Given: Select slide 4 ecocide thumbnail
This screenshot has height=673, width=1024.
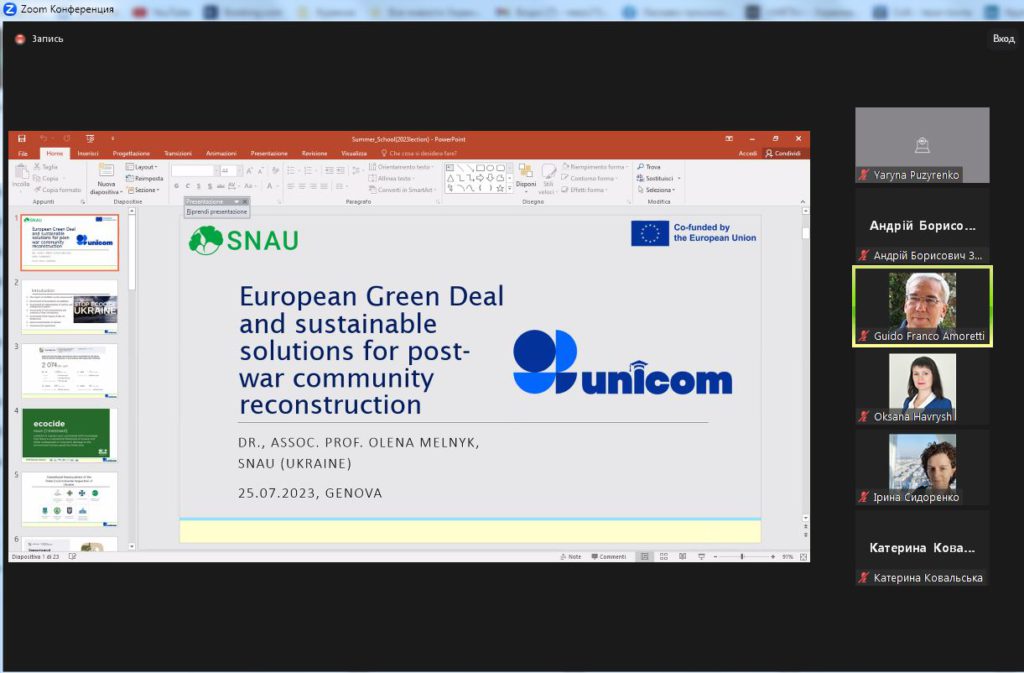Looking at the screenshot, I should pos(69,434).
